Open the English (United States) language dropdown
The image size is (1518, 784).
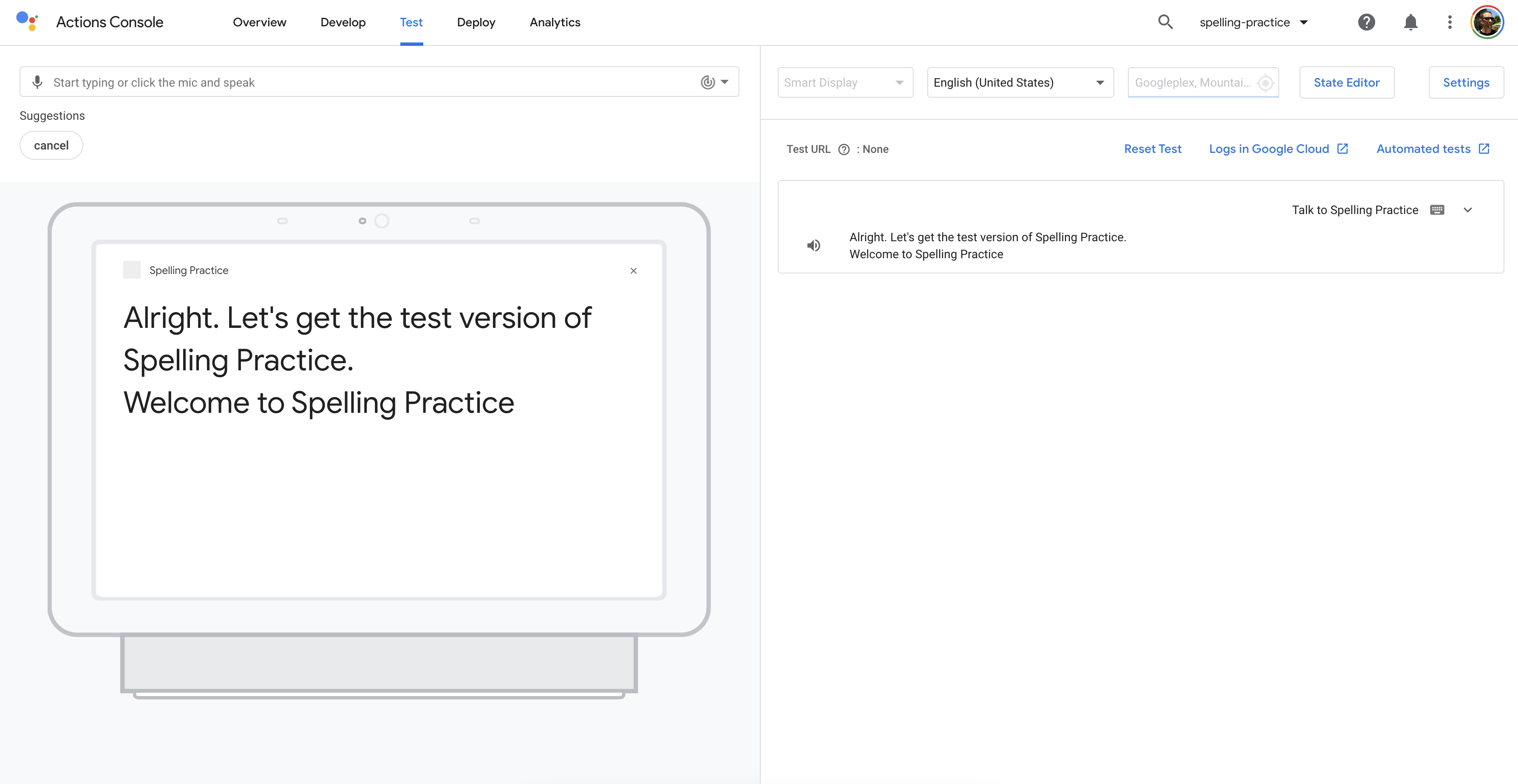tap(1020, 82)
